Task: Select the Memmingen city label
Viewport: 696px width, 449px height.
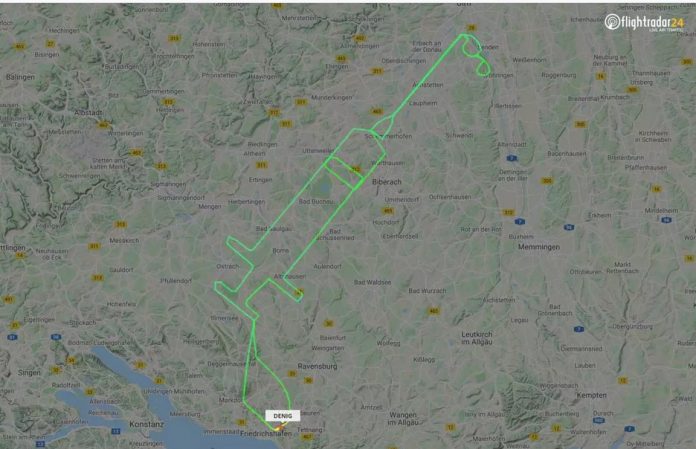Action: [538, 247]
